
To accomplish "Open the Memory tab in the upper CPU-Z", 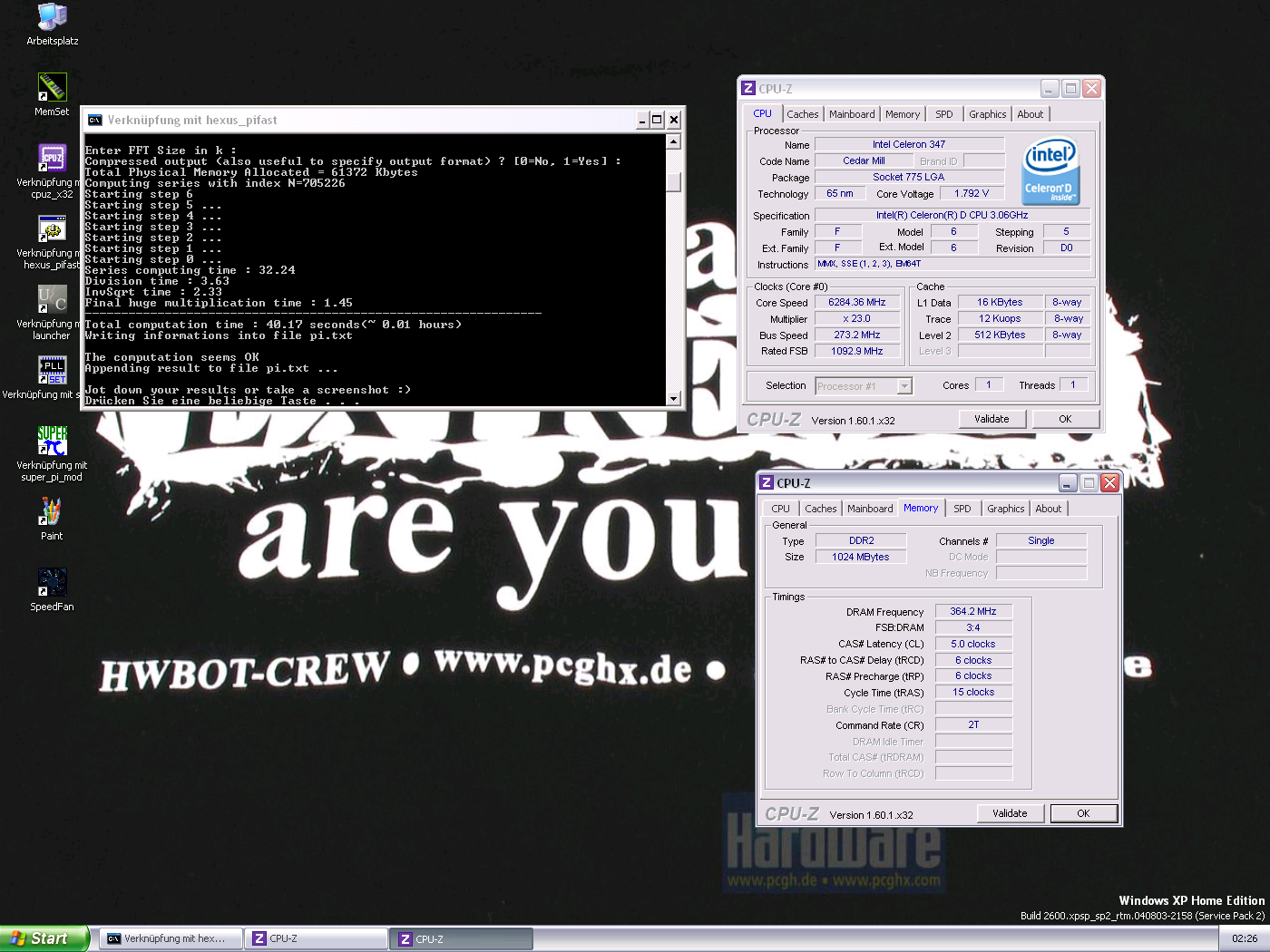I will coord(902,114).
